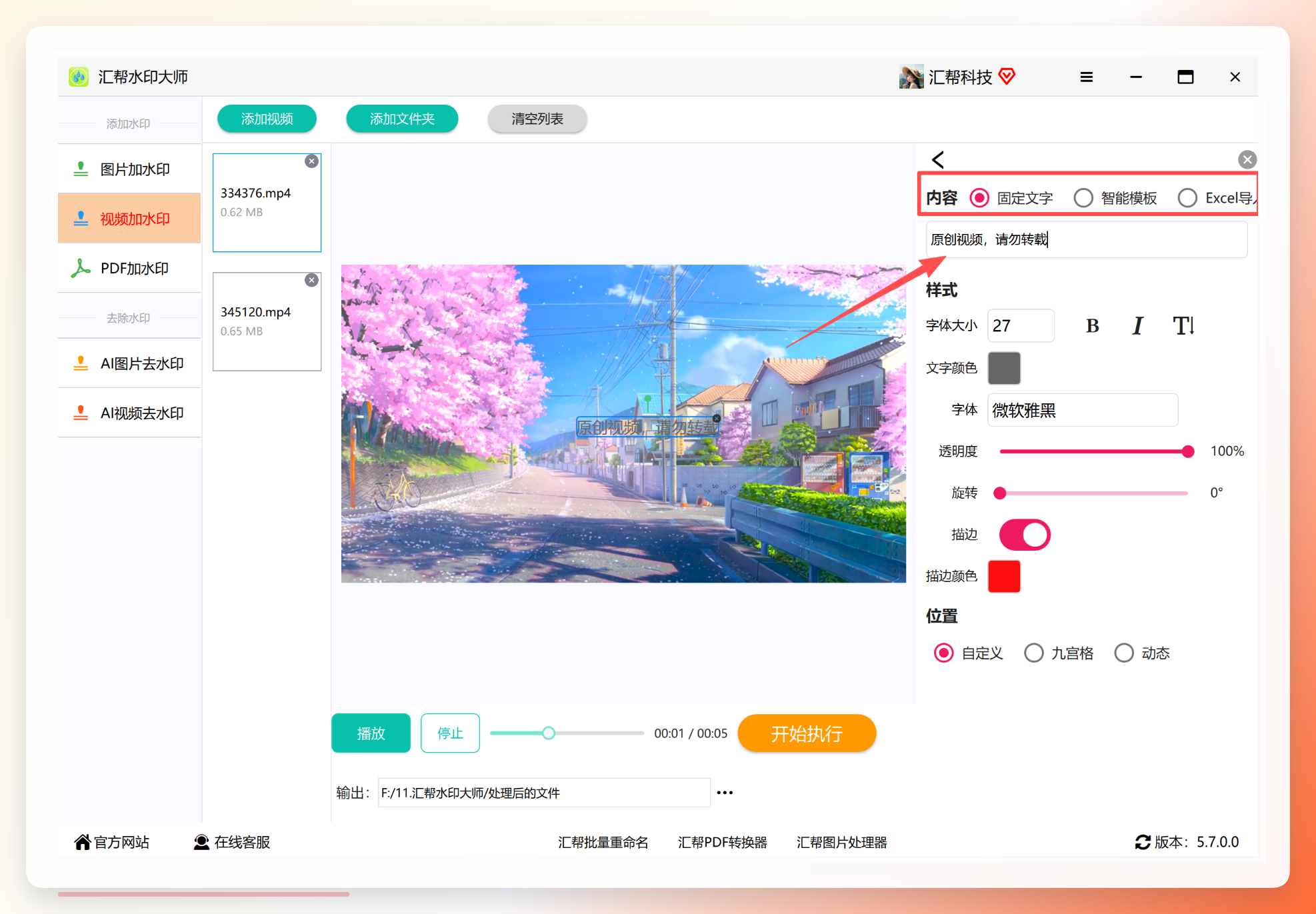
Task: Click the 透明度 opacity slider
Action: coord(1097,451)
